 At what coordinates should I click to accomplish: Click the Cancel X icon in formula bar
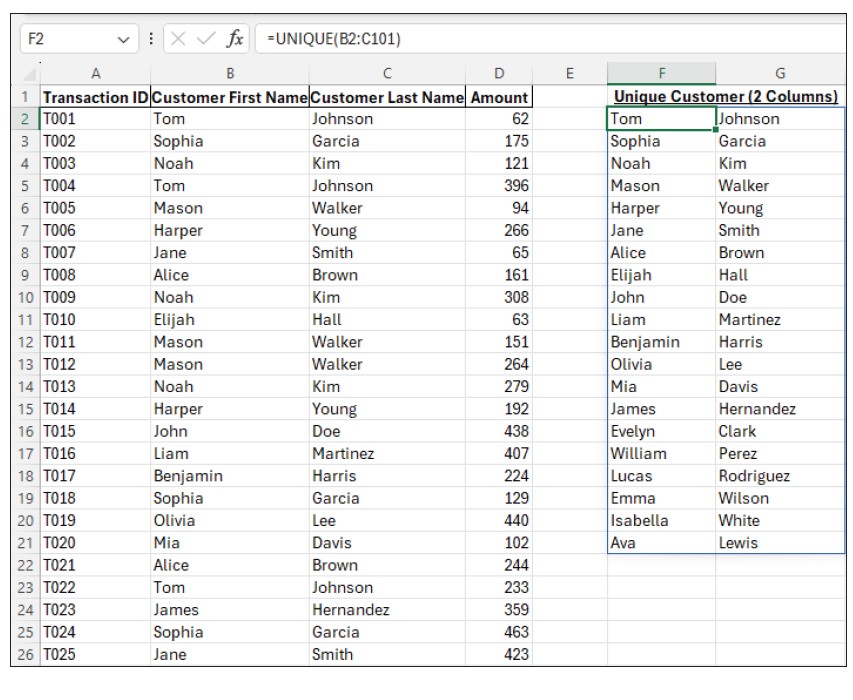pyautogui.click(x=181, y=39)
